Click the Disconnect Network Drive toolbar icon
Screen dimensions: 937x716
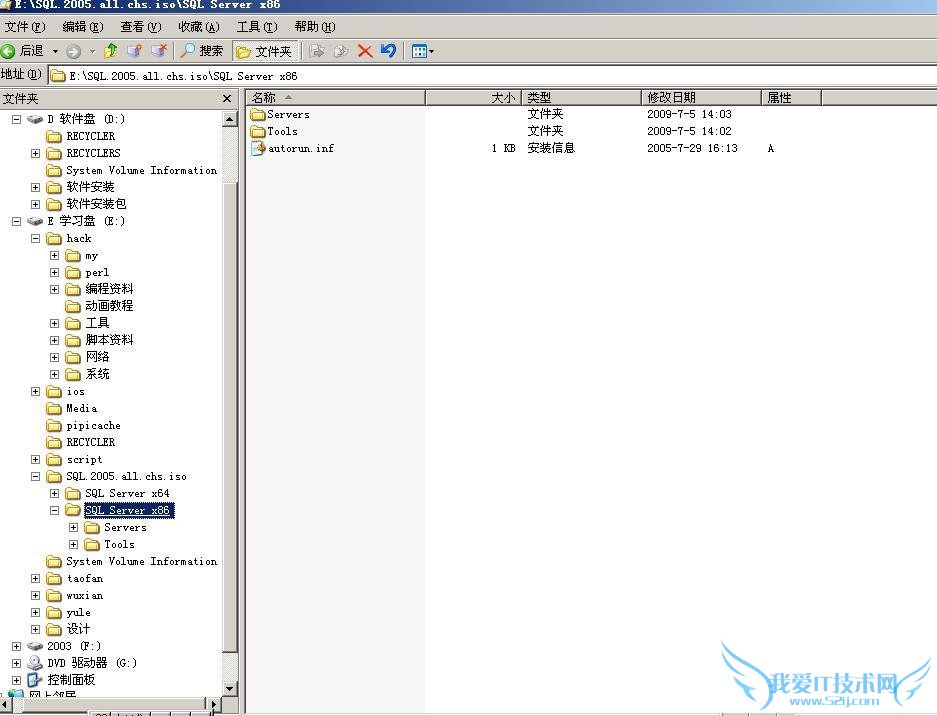(x=159, y=51)
